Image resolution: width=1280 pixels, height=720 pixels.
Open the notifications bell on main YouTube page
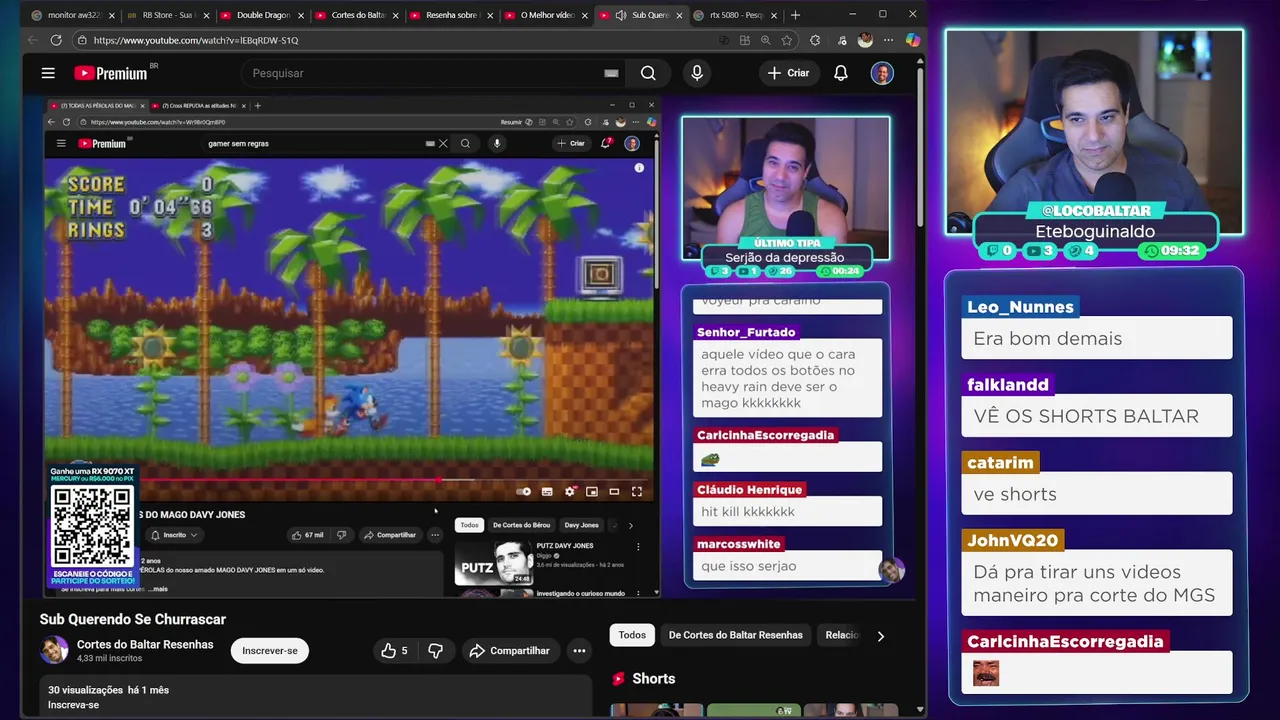841,73
